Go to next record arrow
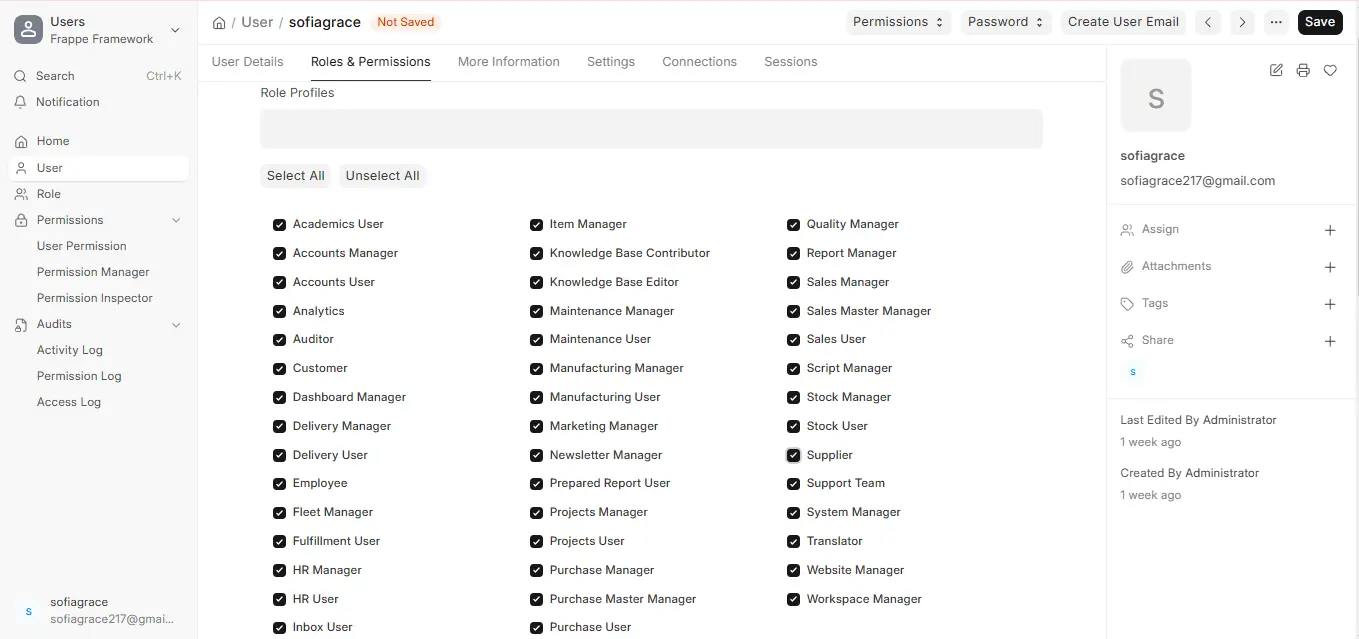 point(1242,22)
